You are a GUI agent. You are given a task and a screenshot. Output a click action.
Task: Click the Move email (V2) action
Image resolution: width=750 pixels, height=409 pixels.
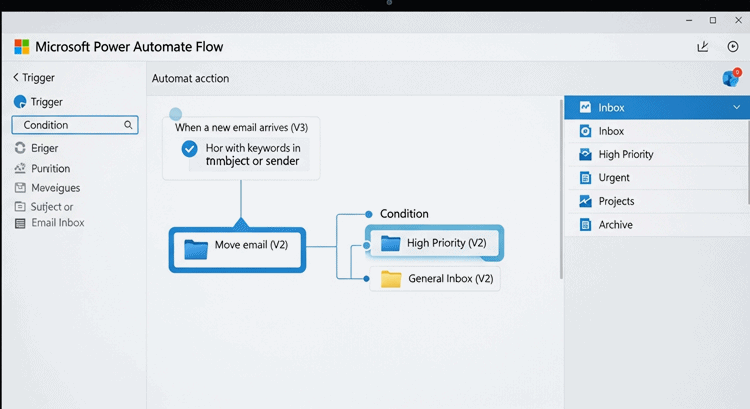[237, 248]
